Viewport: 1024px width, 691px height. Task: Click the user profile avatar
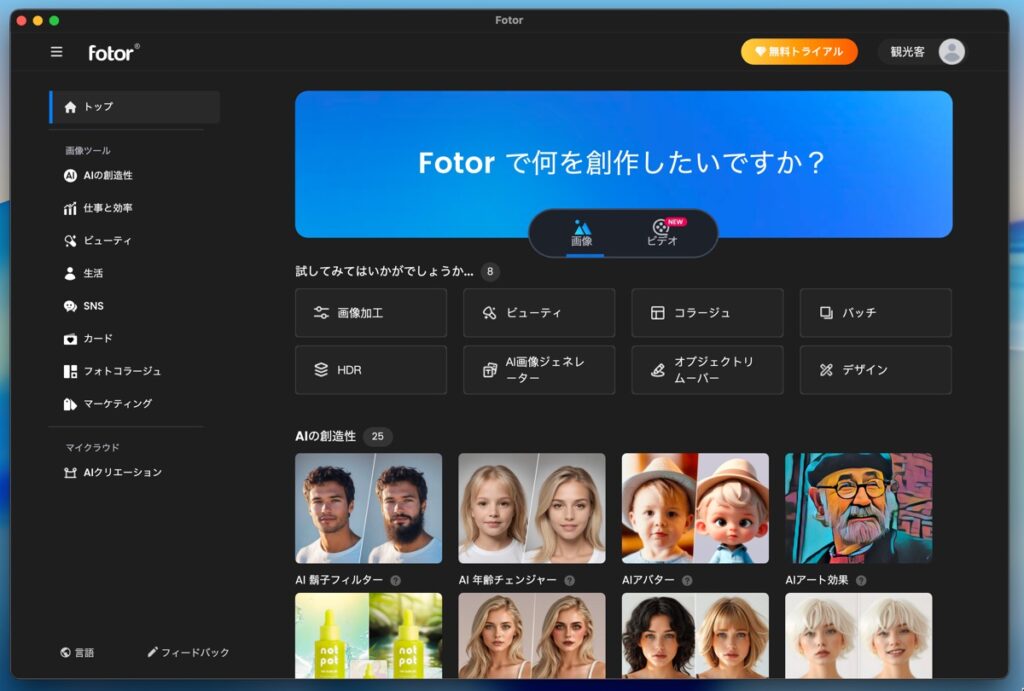[x=951, y=52]
